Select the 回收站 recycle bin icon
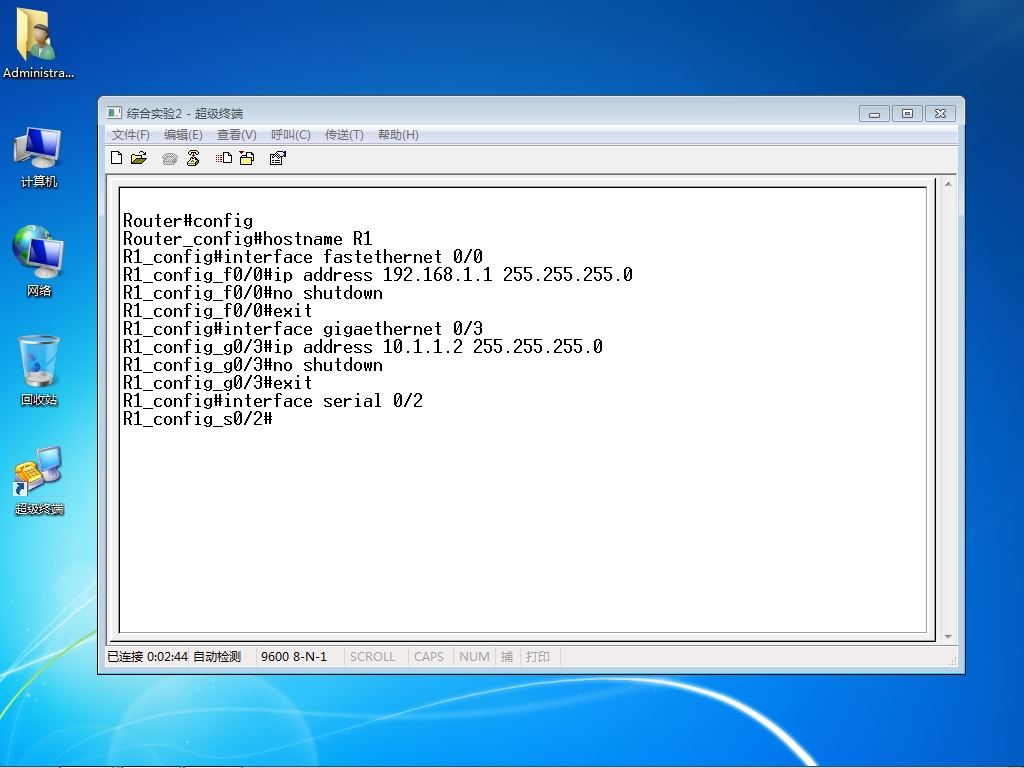1024x768 pixels. 39,370
